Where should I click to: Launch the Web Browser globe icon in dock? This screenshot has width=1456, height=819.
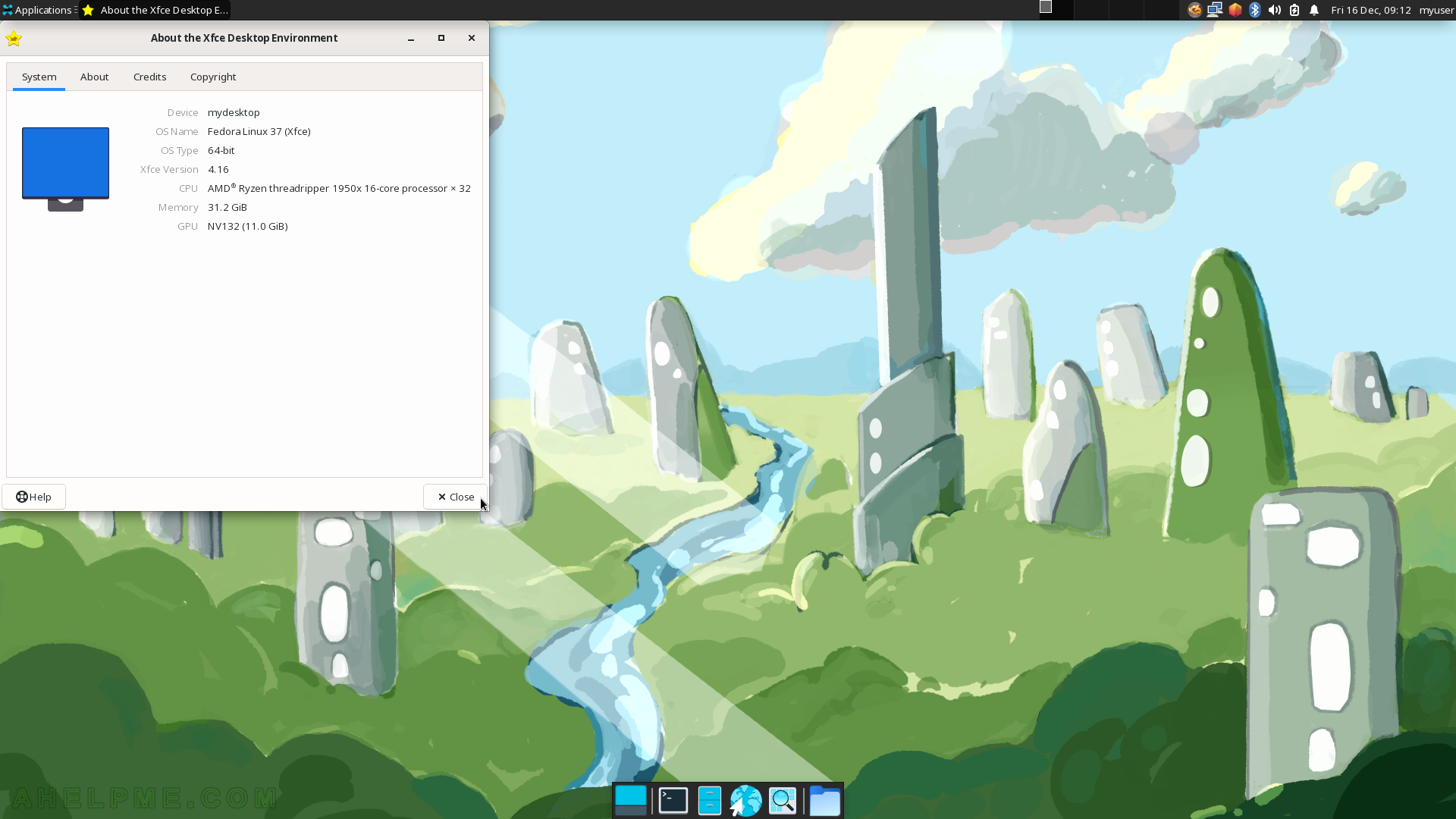tap(746, 801)
